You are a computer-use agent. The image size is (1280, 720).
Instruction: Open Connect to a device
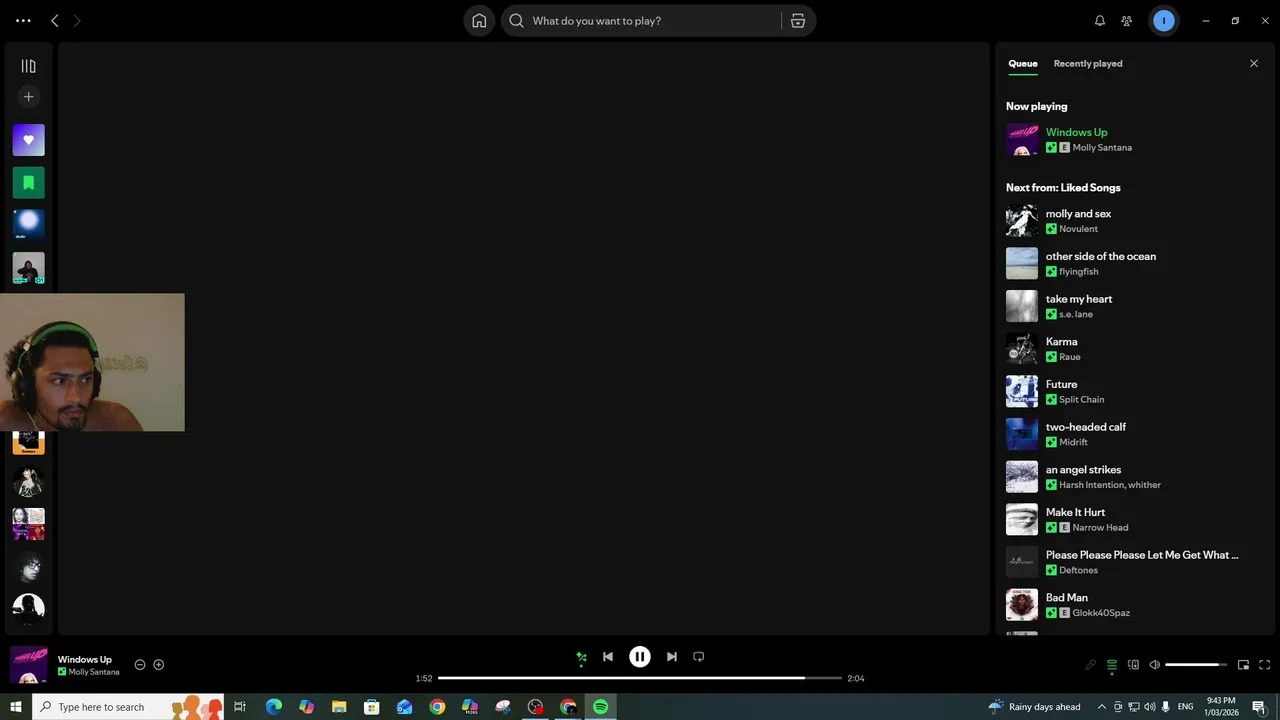tap(1133, 665)
